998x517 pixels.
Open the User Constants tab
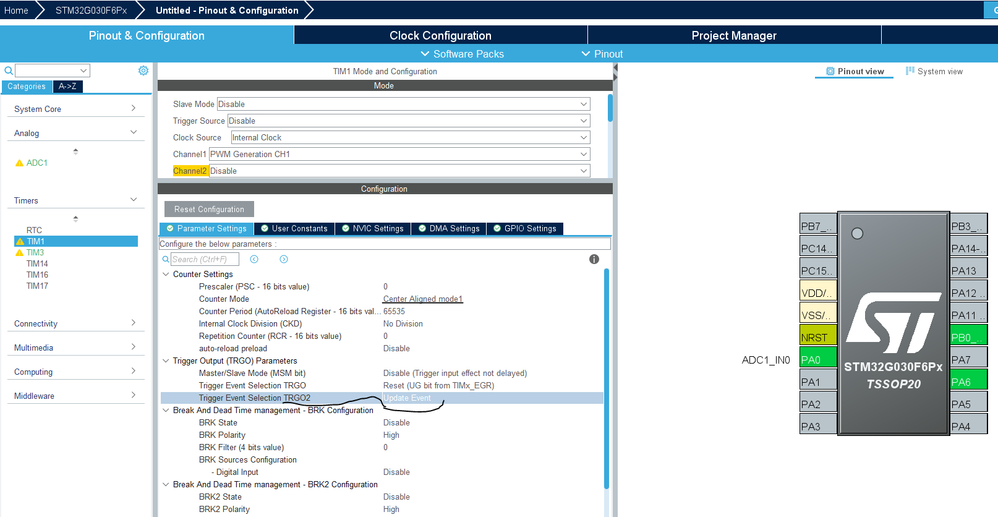[293, 229]
